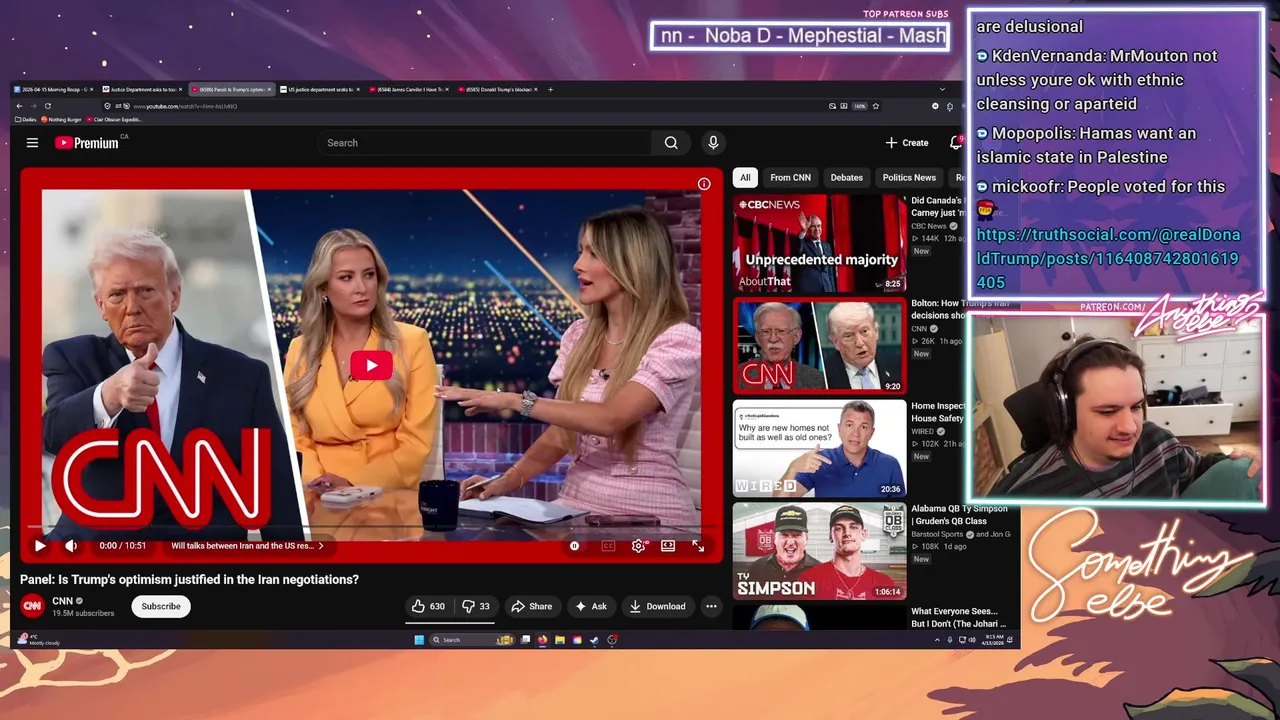Open the more actions three-dot menu
This screenshot has height=720, width=1280.
[711, 606]
